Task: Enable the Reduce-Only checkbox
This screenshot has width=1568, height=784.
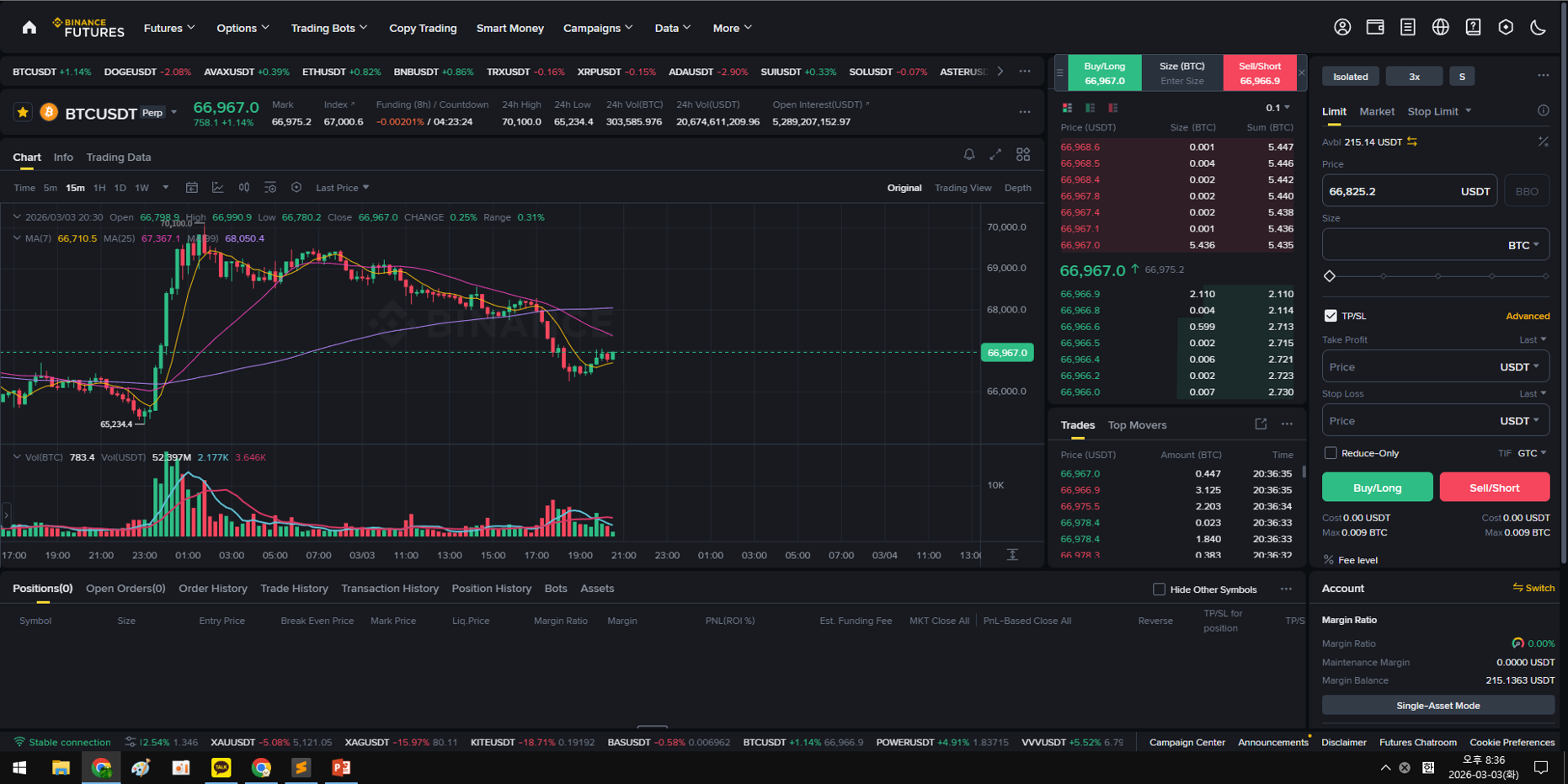Action: point(1331,453)
